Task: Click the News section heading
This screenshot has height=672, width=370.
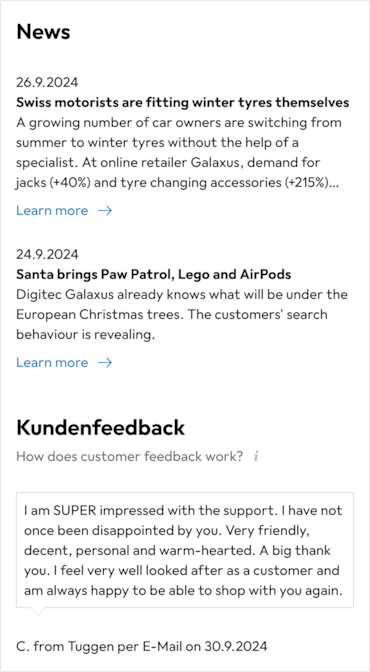Action: click(x=43, y=32)
